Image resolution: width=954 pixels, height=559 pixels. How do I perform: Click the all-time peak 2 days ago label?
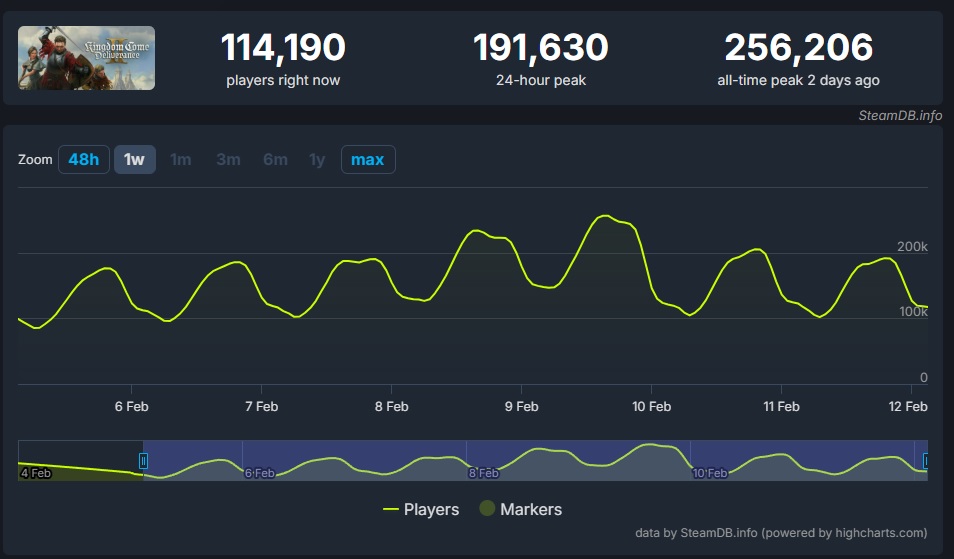click(x=798, y=80)
